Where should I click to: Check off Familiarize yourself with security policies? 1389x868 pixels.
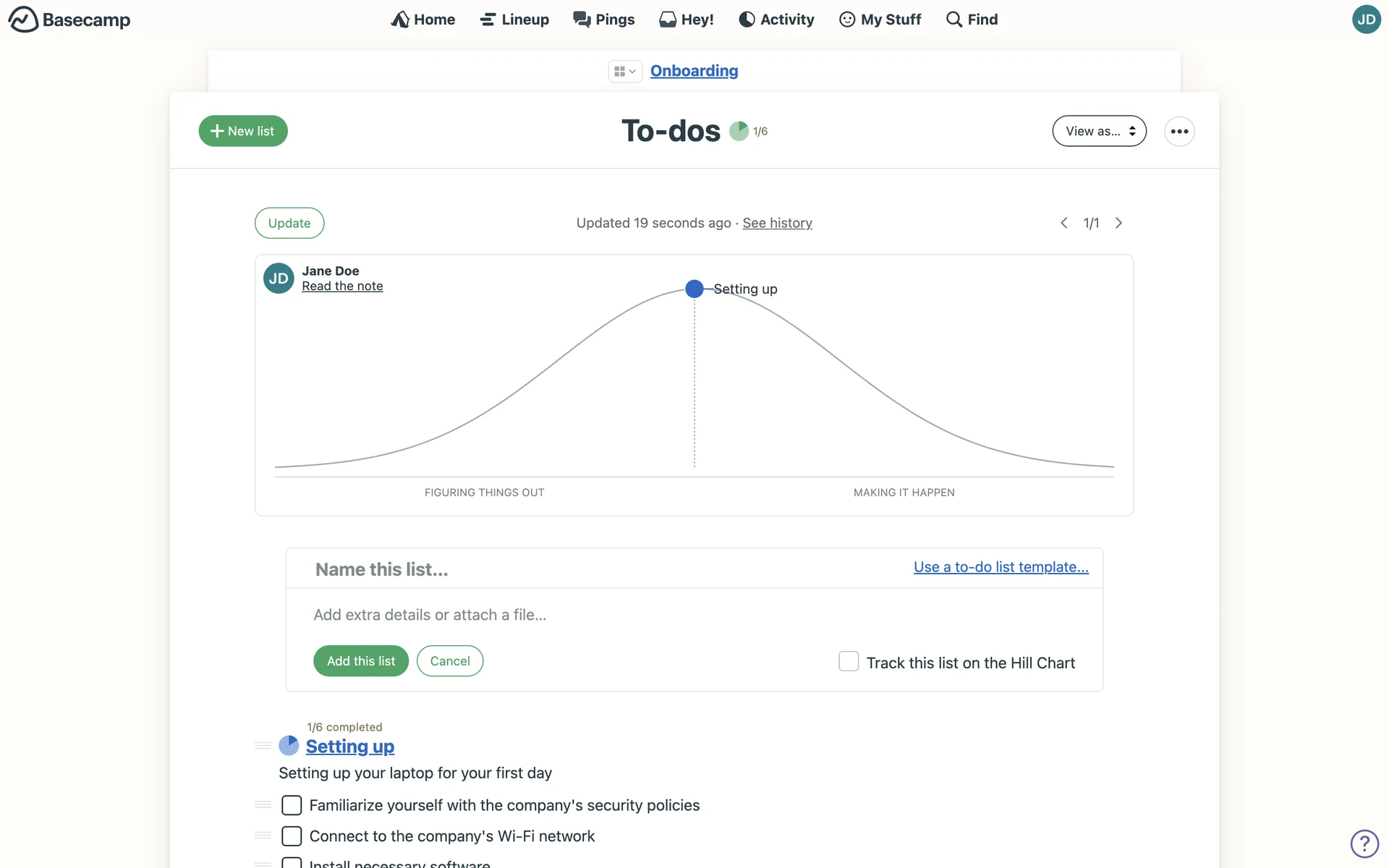[x=292, y=805]
